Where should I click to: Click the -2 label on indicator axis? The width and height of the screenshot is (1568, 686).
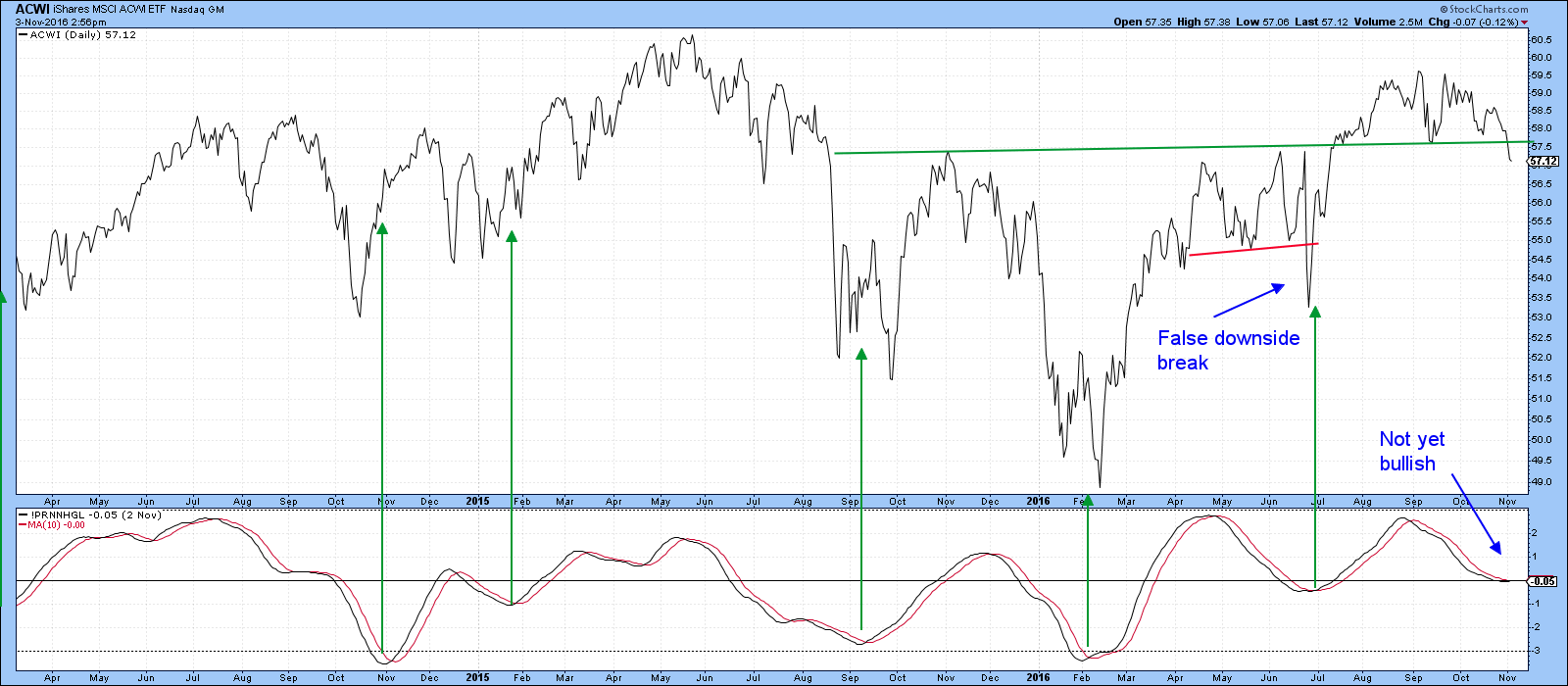coord(1538,628)
